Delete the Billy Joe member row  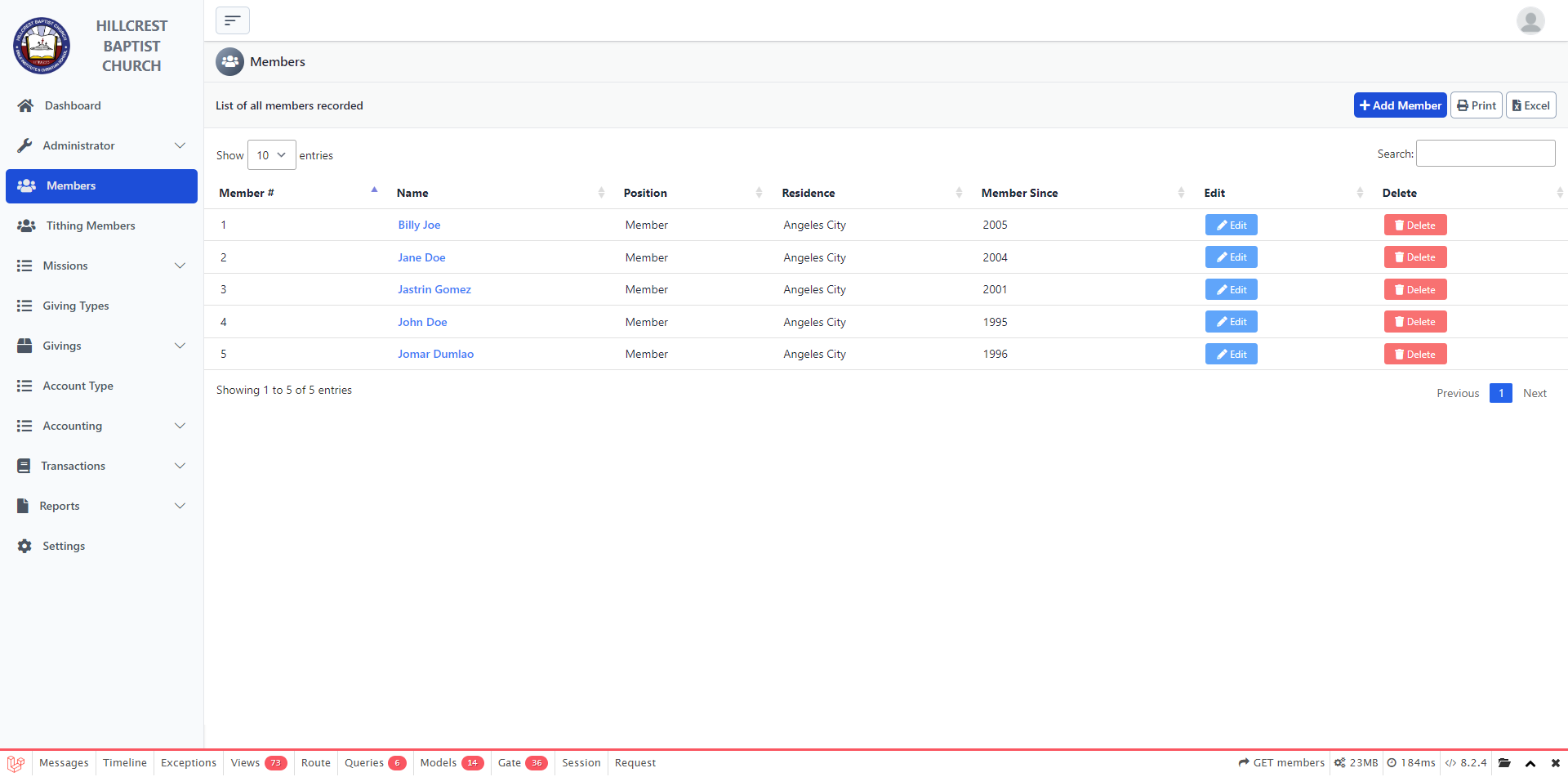(x=1414, y=226)
